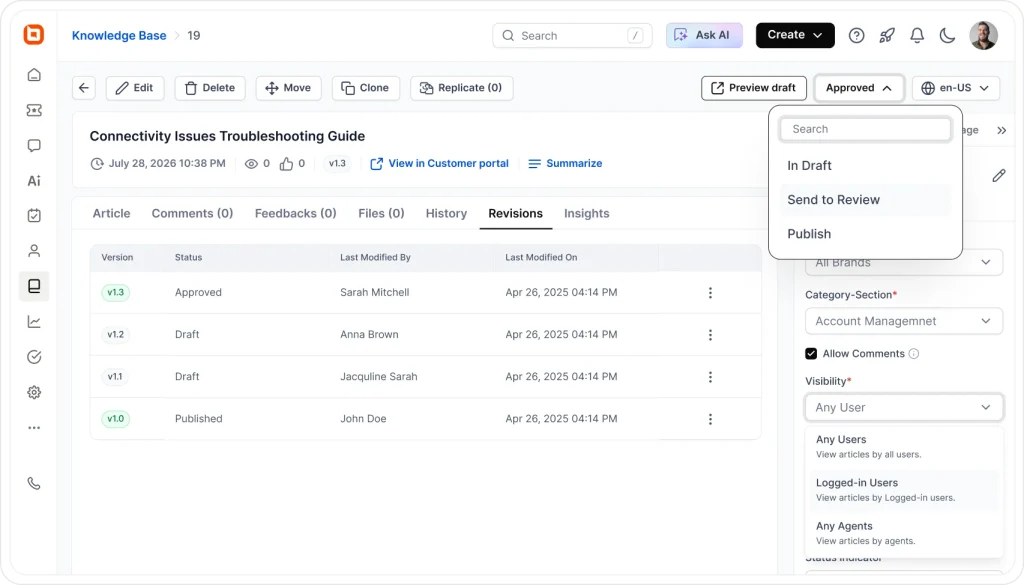Go back with the arrow button
Image resolution: width=1024 pixels, height=585 pixels.
[84, 88]
